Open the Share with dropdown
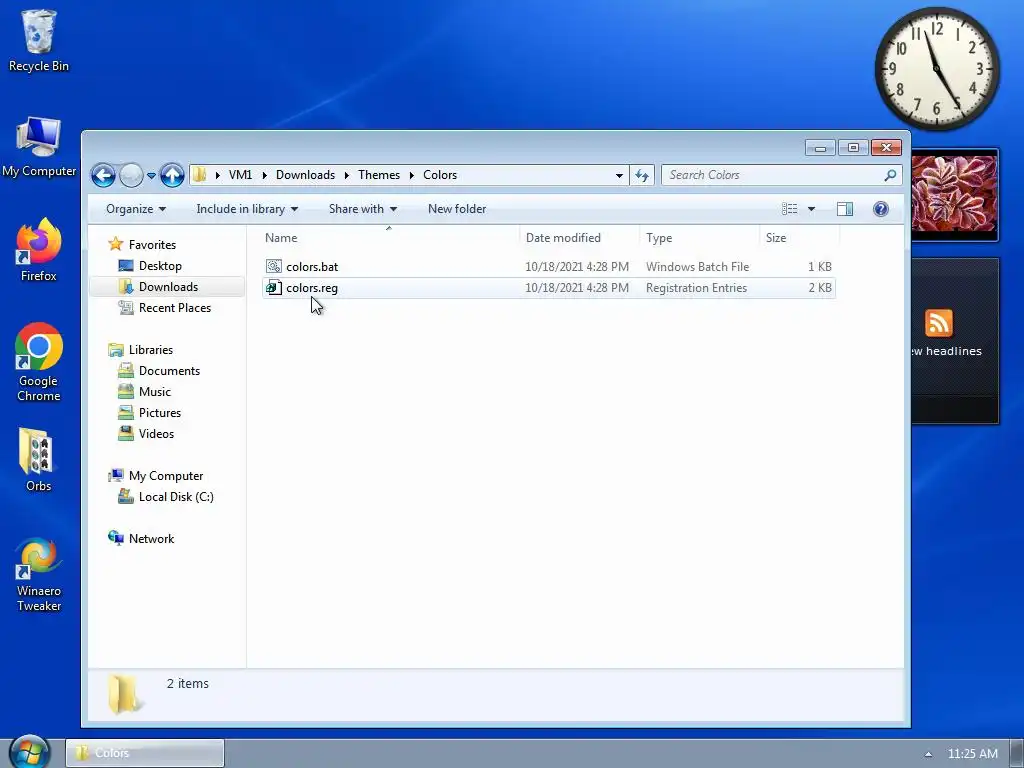This screenshot has height=768, width=1024. [362, 209]
